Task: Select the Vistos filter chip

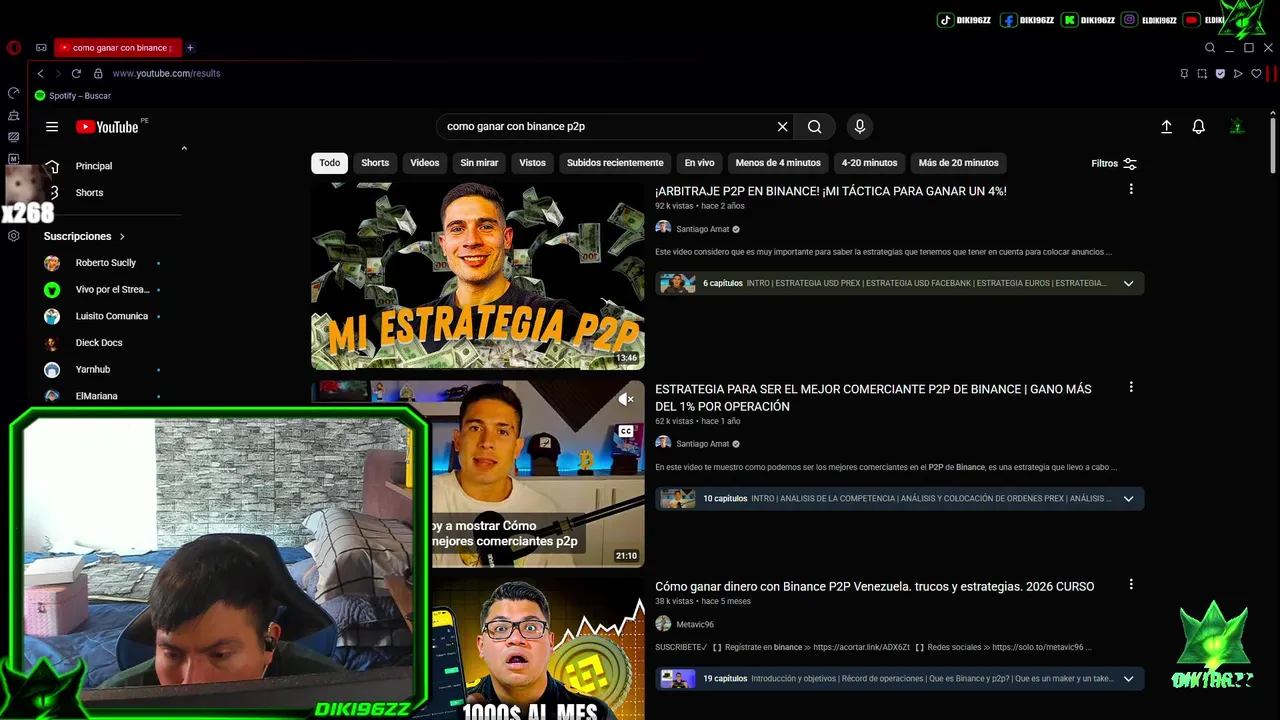Action: coord(533,163)
